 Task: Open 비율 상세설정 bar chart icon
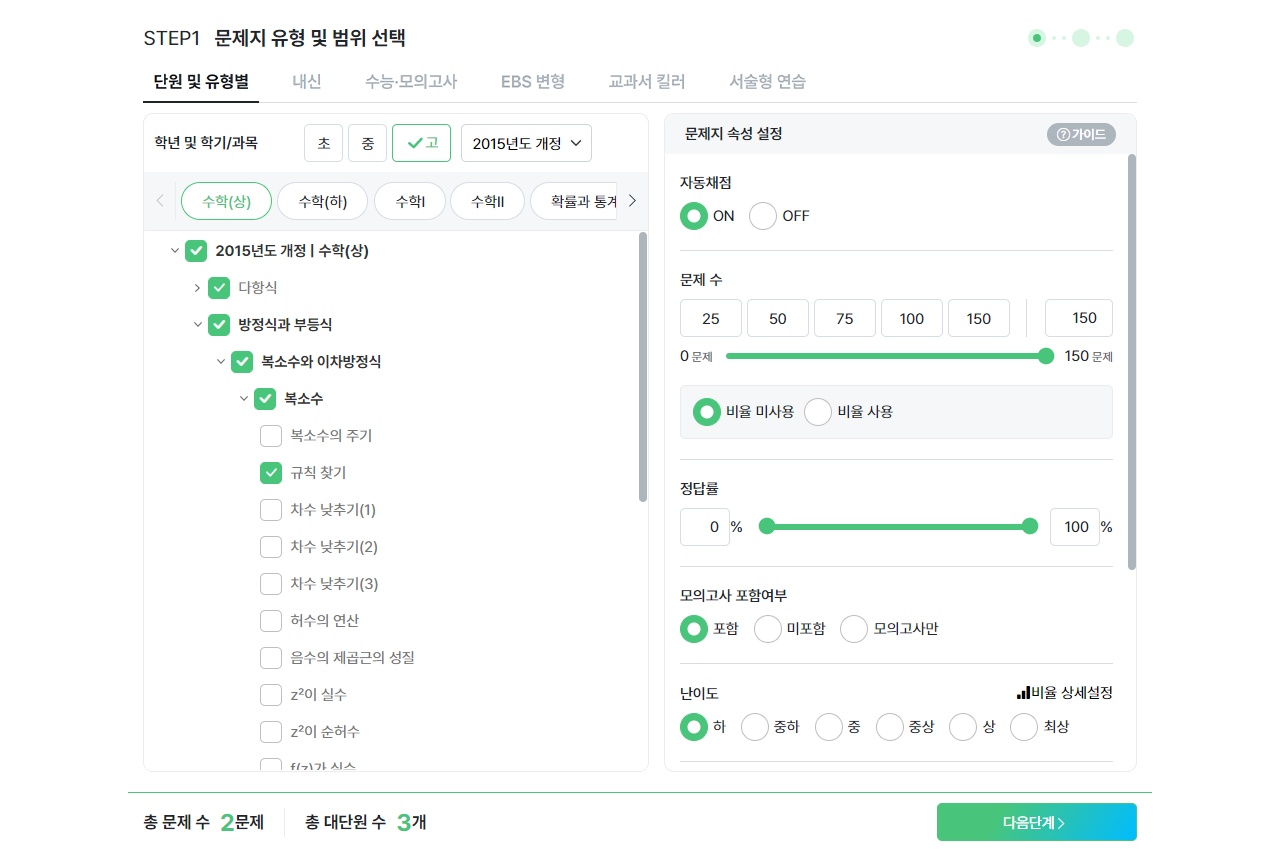point(1023,693)
